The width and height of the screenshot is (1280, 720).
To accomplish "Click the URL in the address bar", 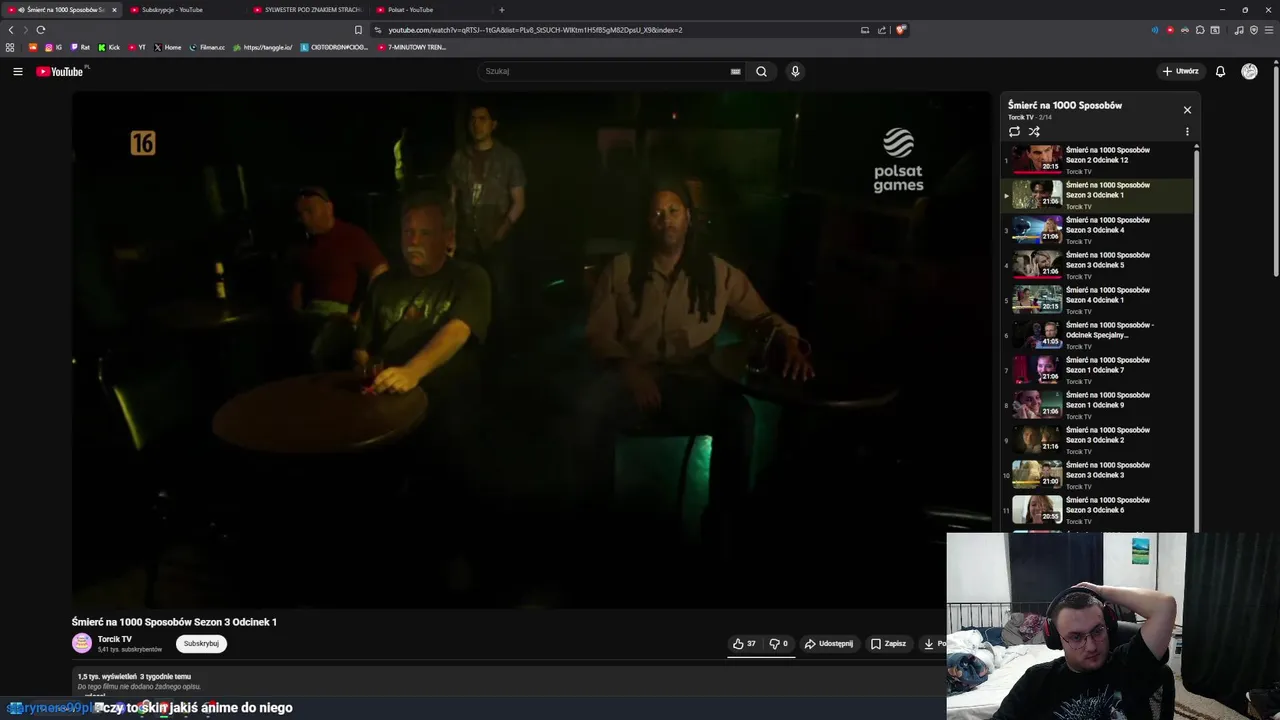I will coord(535,30).
